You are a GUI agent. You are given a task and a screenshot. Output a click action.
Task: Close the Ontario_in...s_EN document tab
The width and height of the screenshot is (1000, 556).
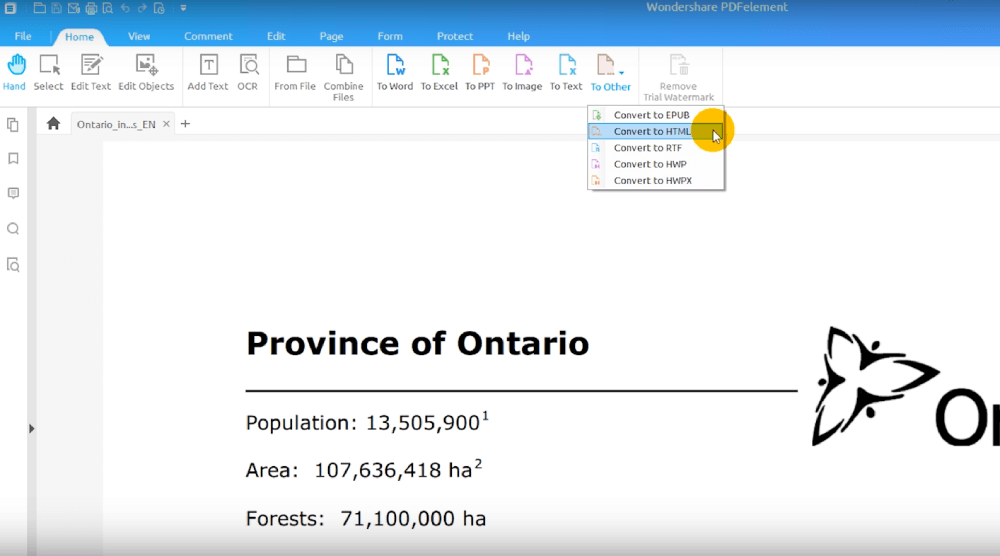[x=166, y=124]
